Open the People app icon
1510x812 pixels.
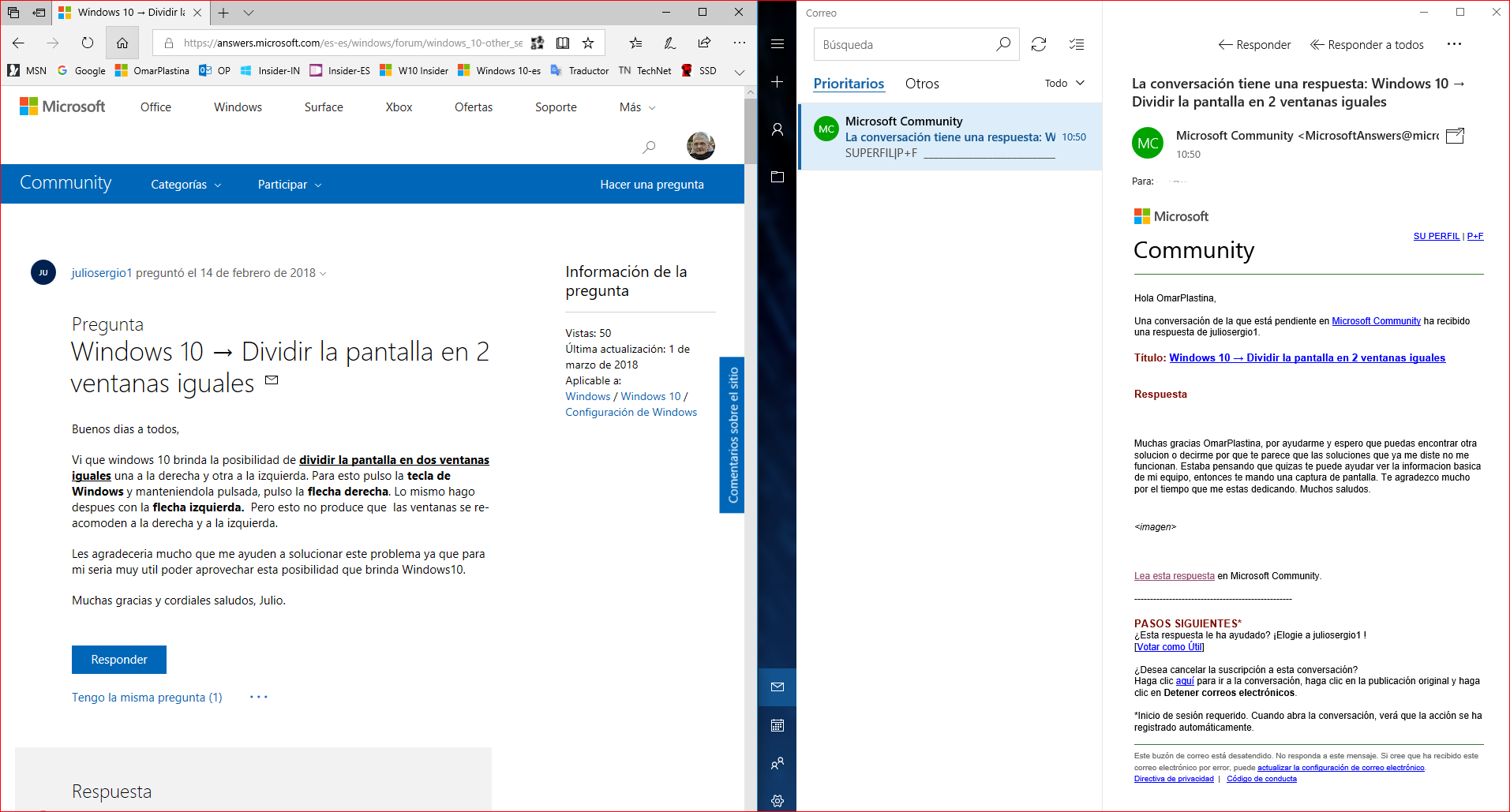[777, 763]
